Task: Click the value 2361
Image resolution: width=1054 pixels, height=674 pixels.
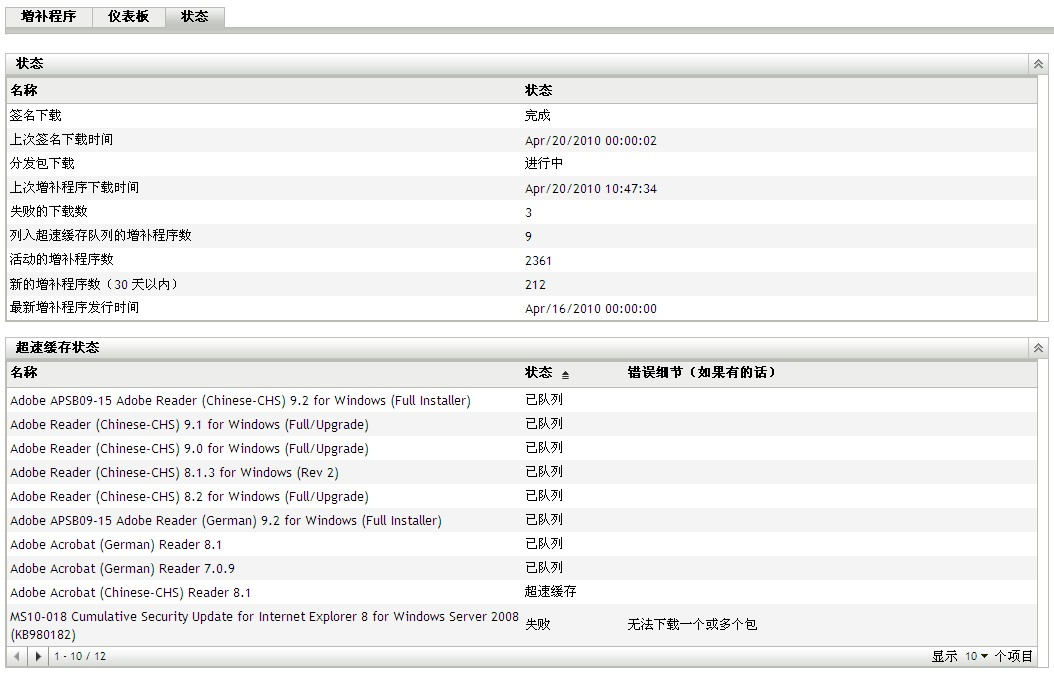Action: pos(538,261)
